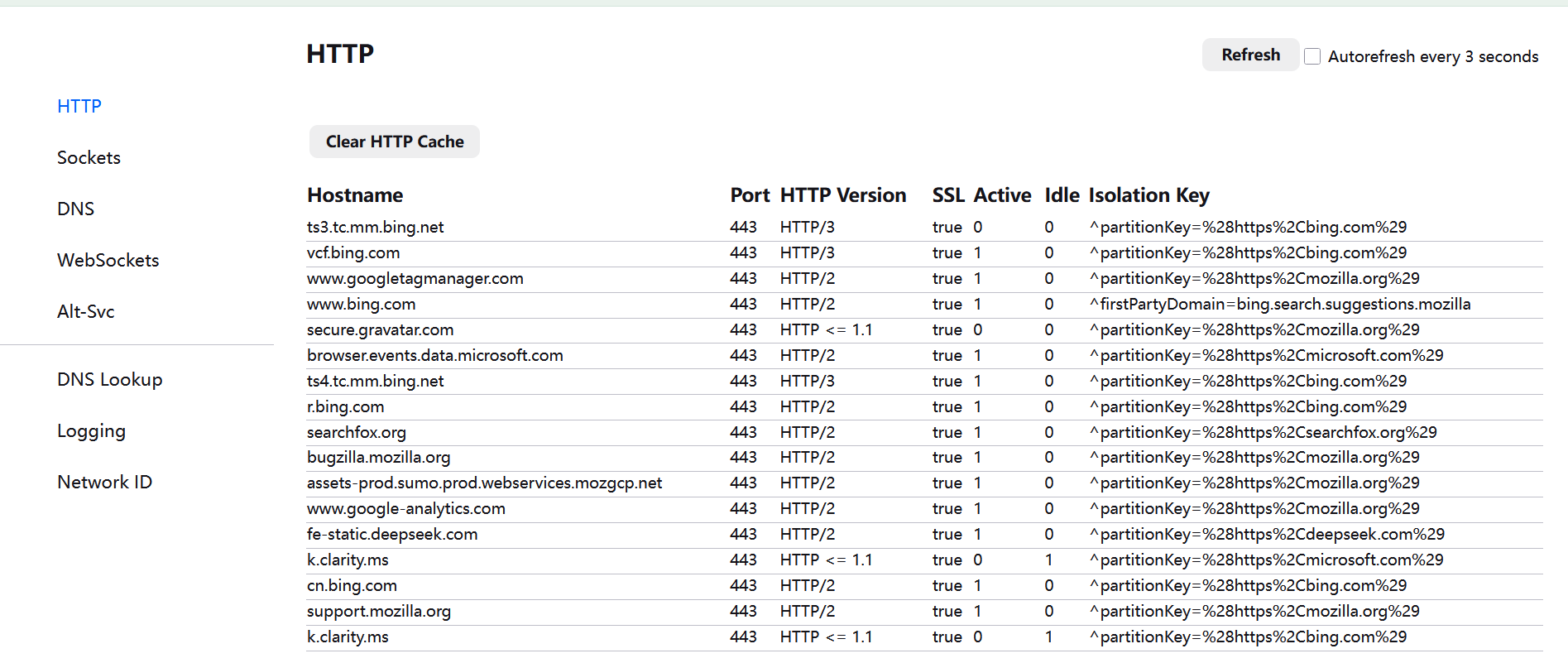Screen dimensions: 1568x663
Task: Click the www.bing.com hostname cell
Action: (x=361, y=304)
